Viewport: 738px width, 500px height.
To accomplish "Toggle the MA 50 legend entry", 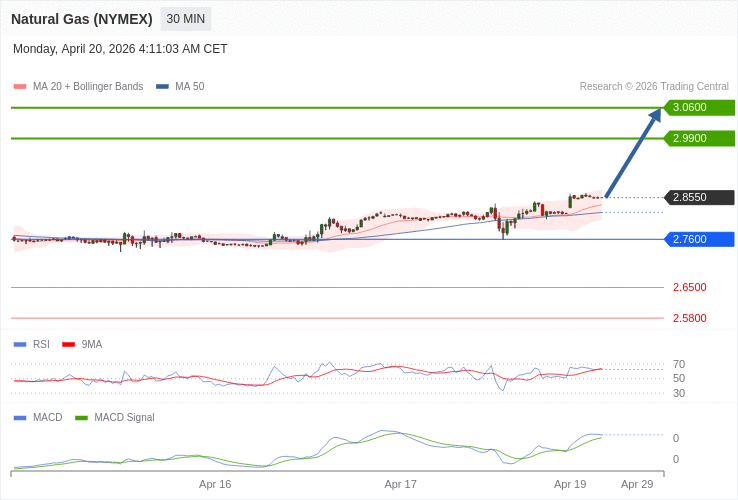I will [181, 87].
